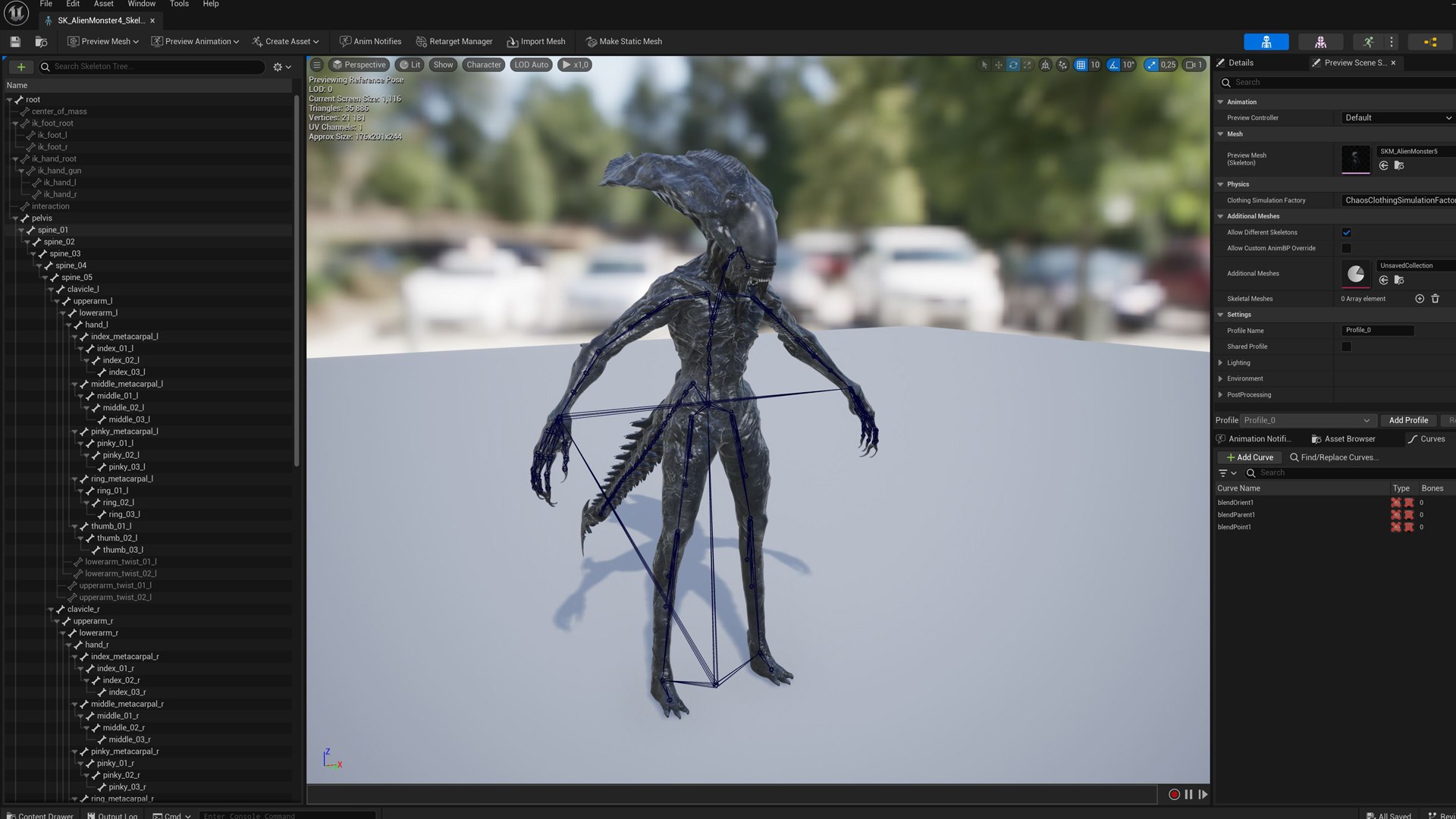Enable Allow Custom AnimBP Override
The height and width of the screenshot is (819, 1456).
click(1347, 249)
